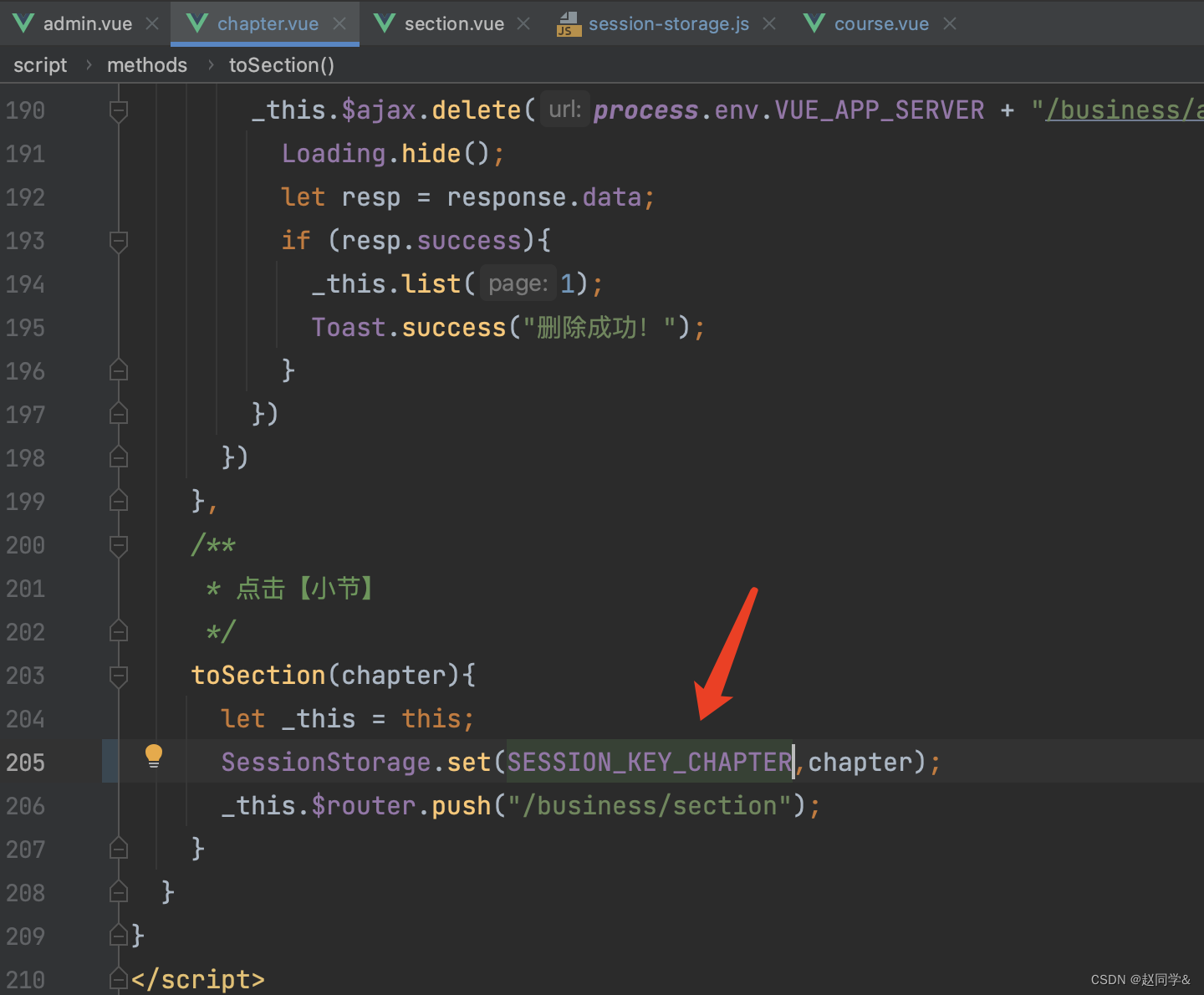Click the Vue icon on section.vue tab
This screenshot has height=995, width=1204.
click(x=385, y=23)
